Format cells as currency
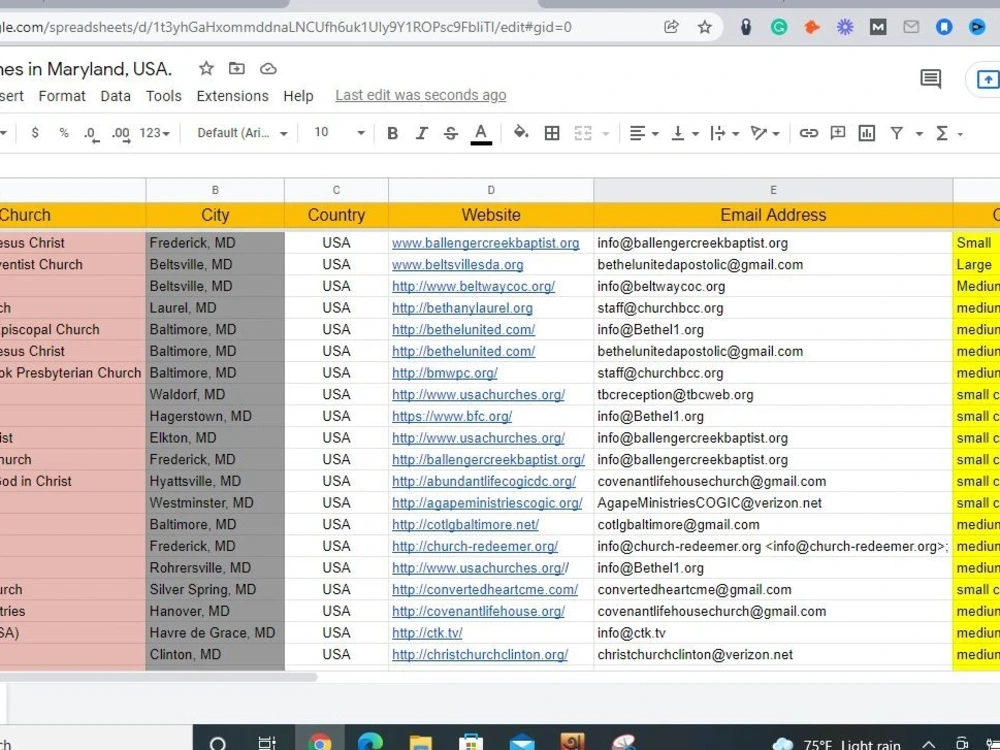 [35, 133]
